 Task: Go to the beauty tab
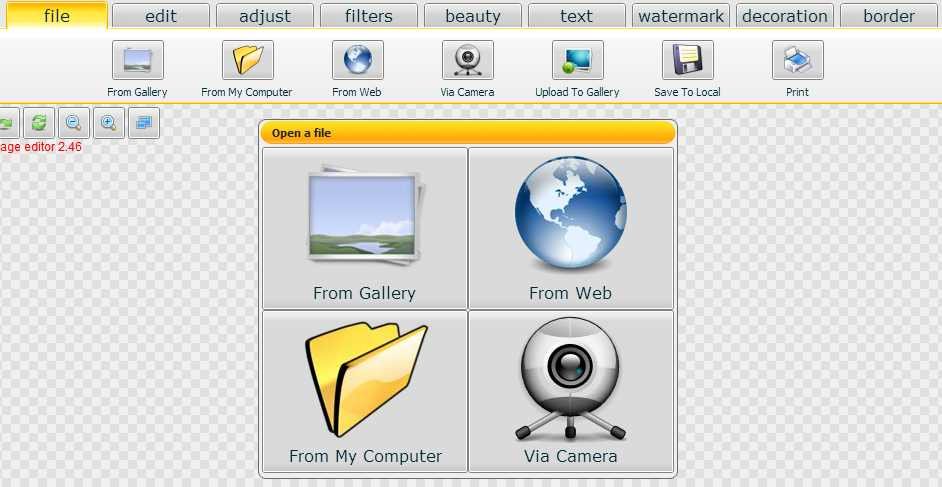[472, 16]
